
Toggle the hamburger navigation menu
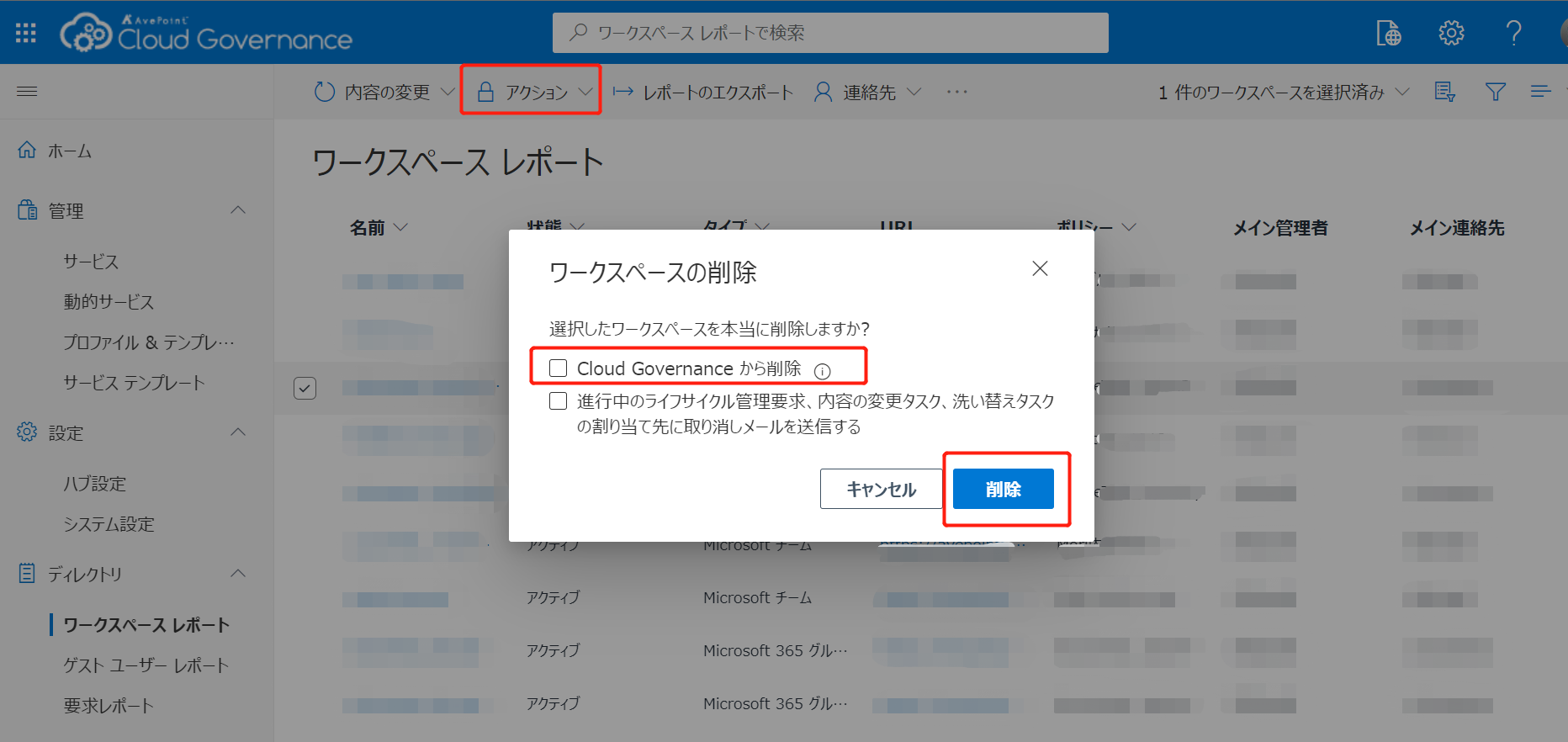point(27,91)
